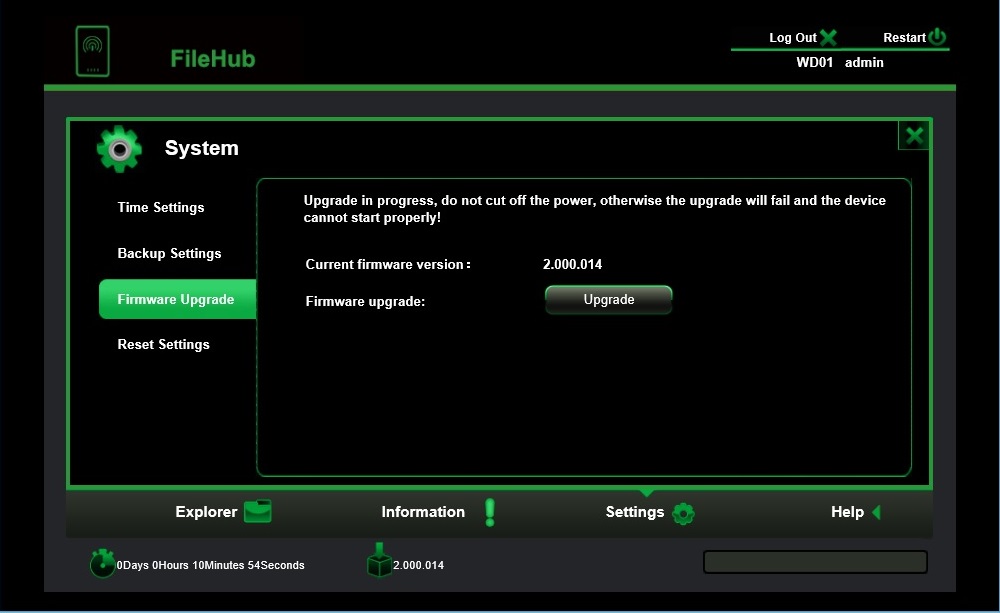This screenshot has height=613, width=1000.
Task: Click the Log Out text link
Action: tap(793, 38)
